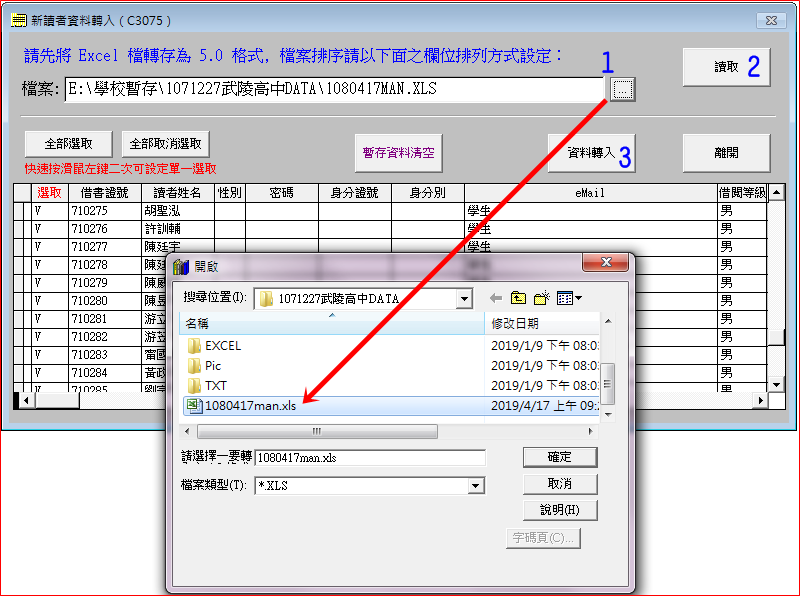Select file 1080417man.xls in list

(391, 406)
